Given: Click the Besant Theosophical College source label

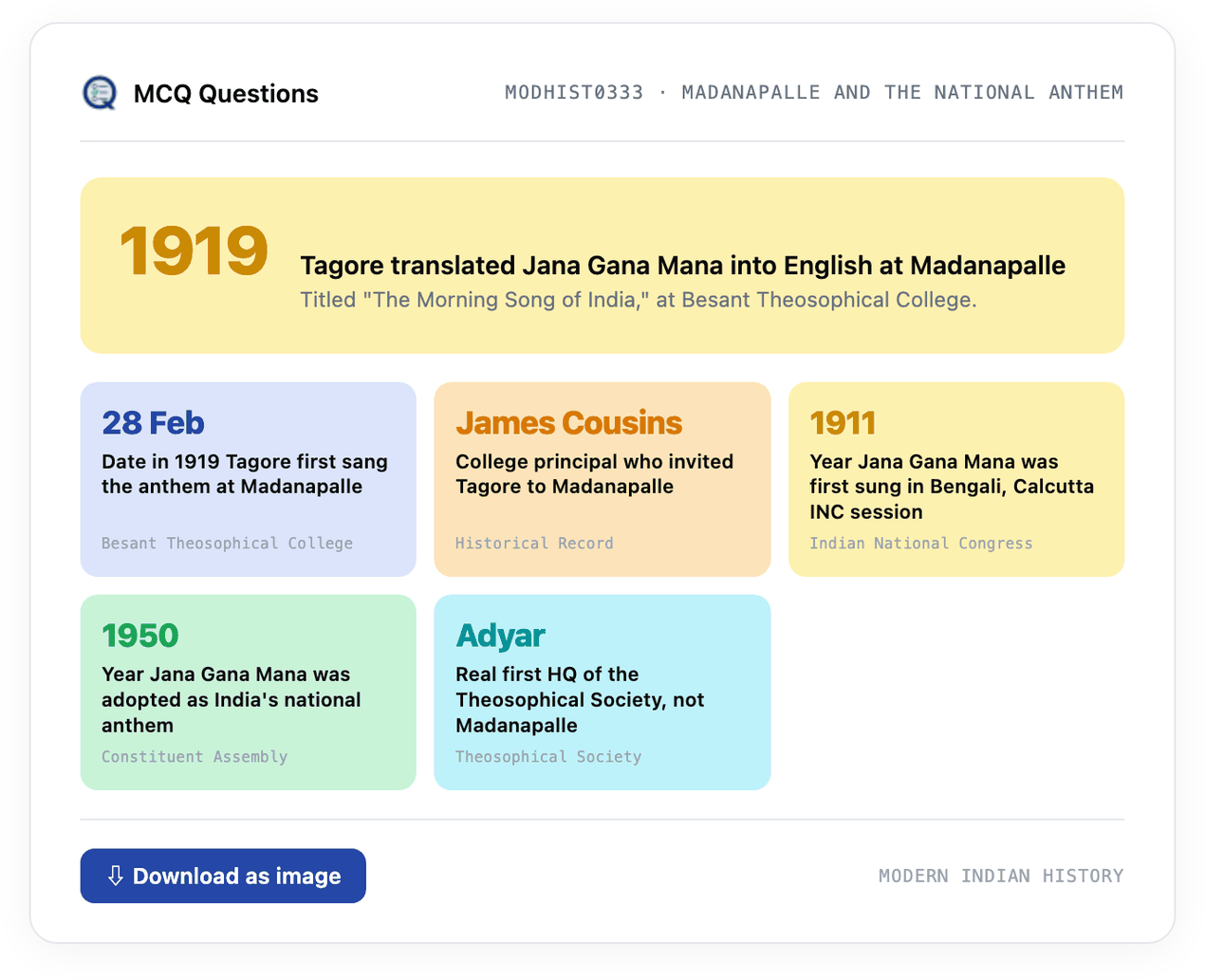Looking at the screenshot, I should (x=228, y=543).
